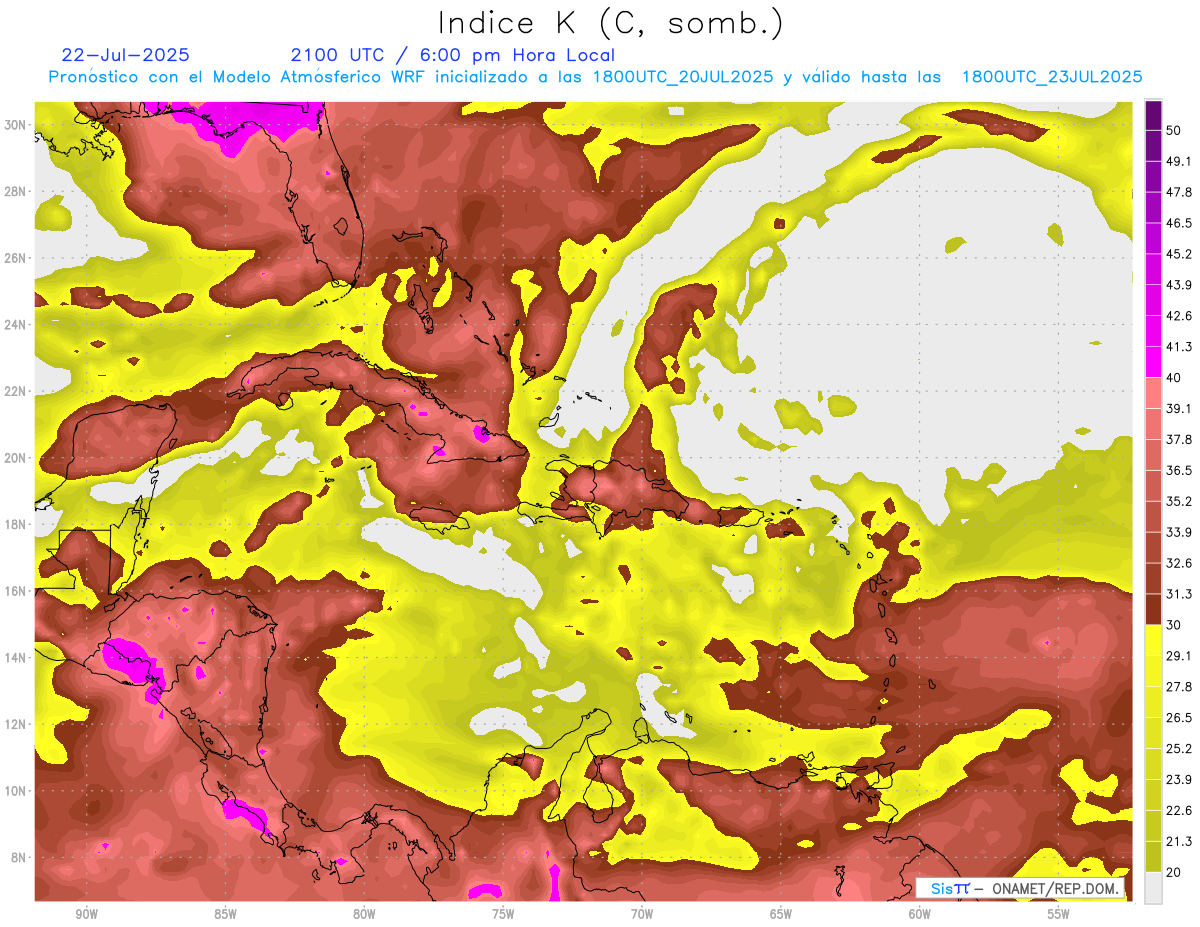1200x927 pixels.
Task: Click the '21.3' value on the color scale
Action: pos(1180,841)
